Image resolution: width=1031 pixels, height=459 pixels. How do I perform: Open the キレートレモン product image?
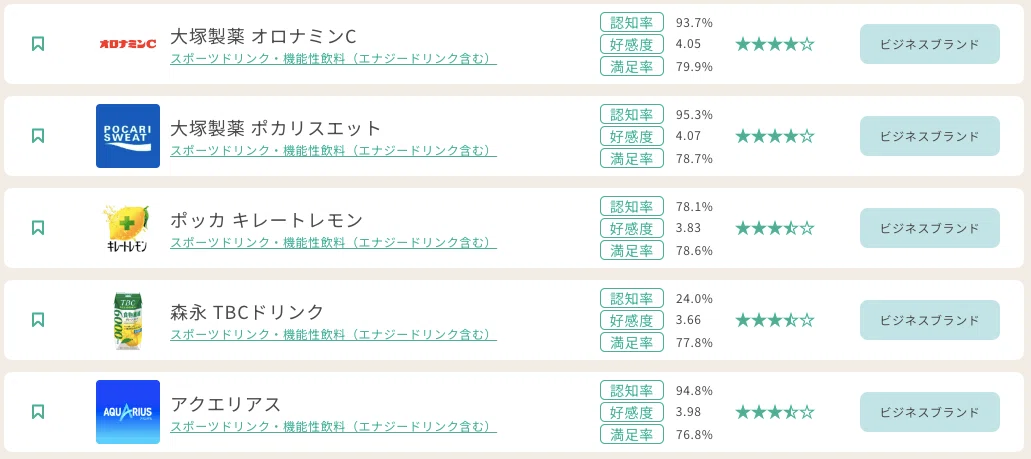coord(128,228)
